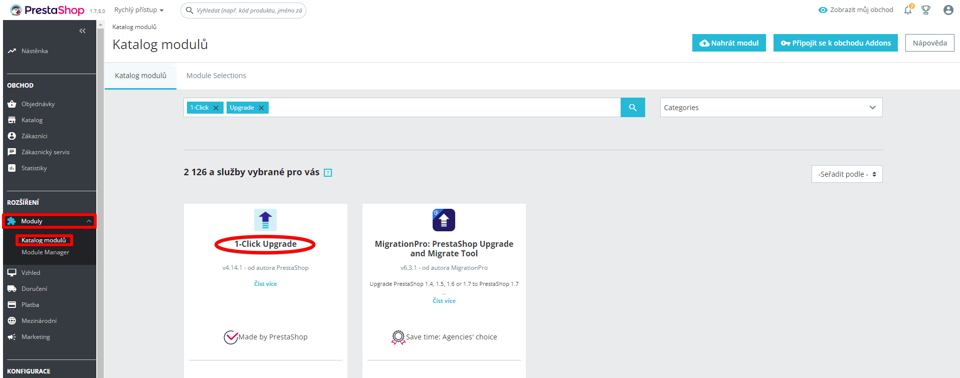Remove the 1-Click search tag

point(216,108)
